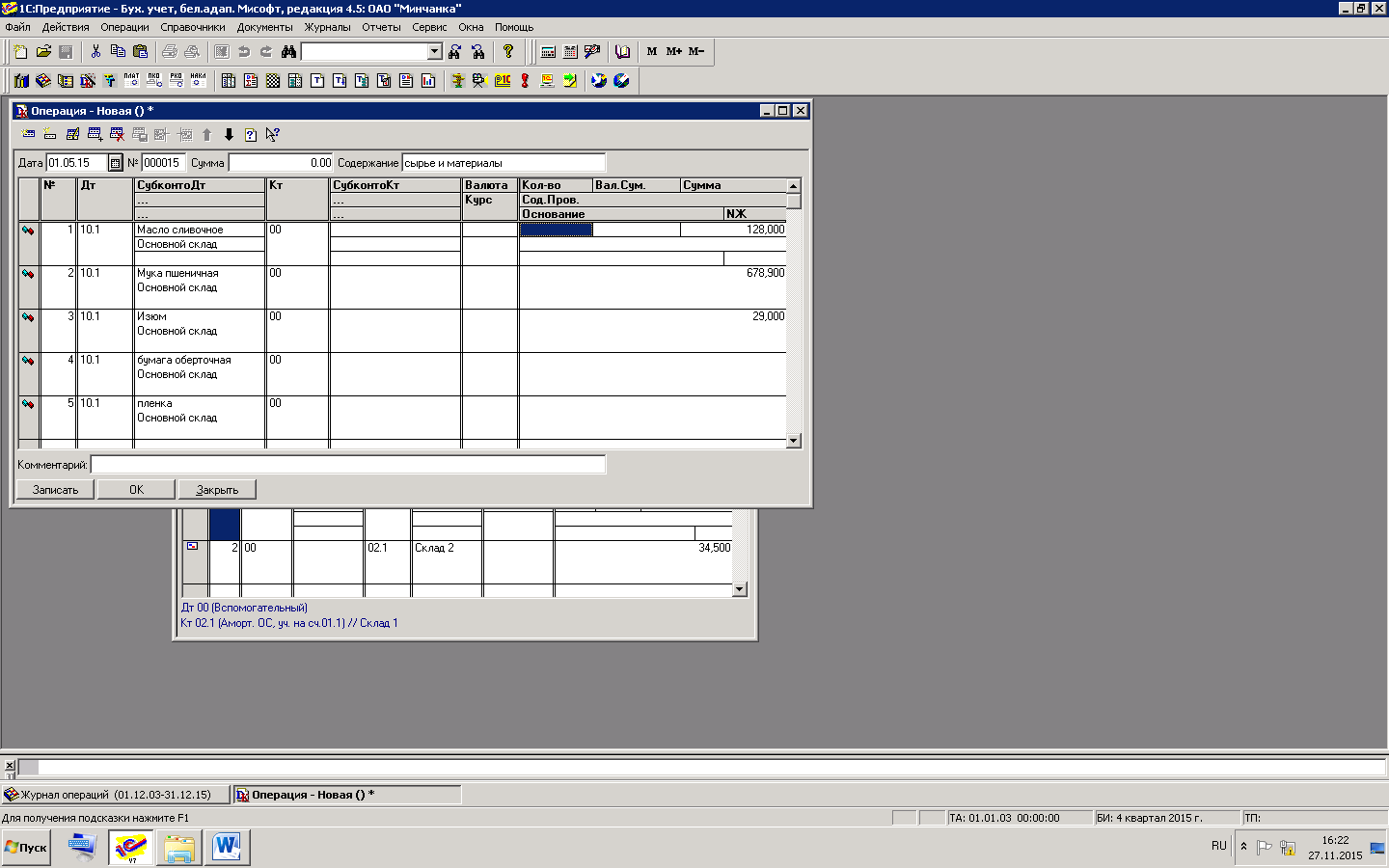Image resolution: width=1389 pixels, height=868 pixels.
Task: Click the yellow question mark Help icon
Action: click(508, 51)
